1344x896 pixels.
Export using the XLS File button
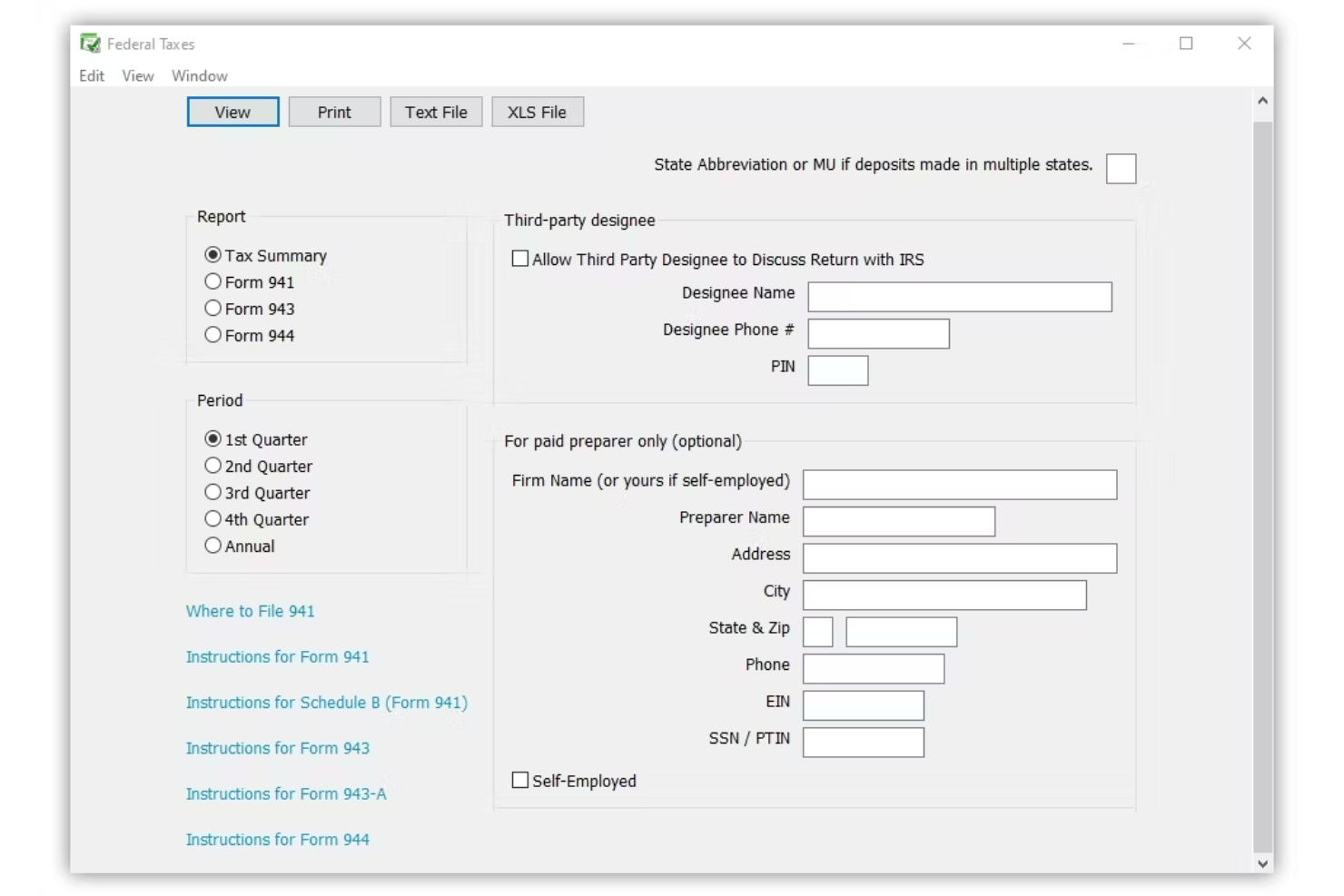(537, 113)
